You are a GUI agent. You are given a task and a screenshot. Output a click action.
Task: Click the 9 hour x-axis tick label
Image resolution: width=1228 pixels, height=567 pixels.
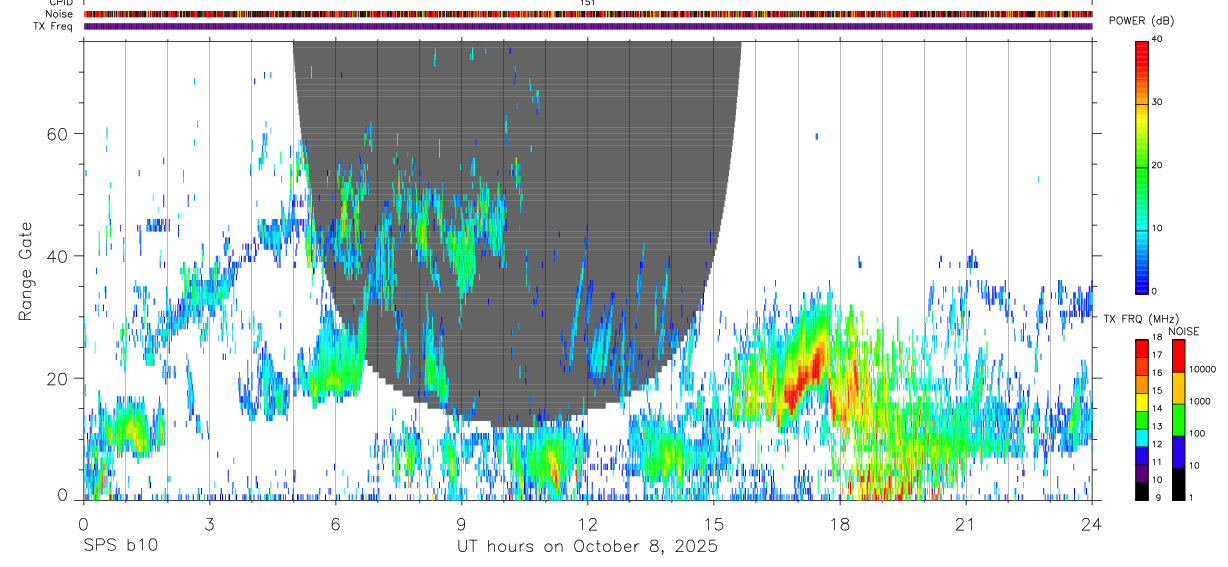[x=461, y=523]
